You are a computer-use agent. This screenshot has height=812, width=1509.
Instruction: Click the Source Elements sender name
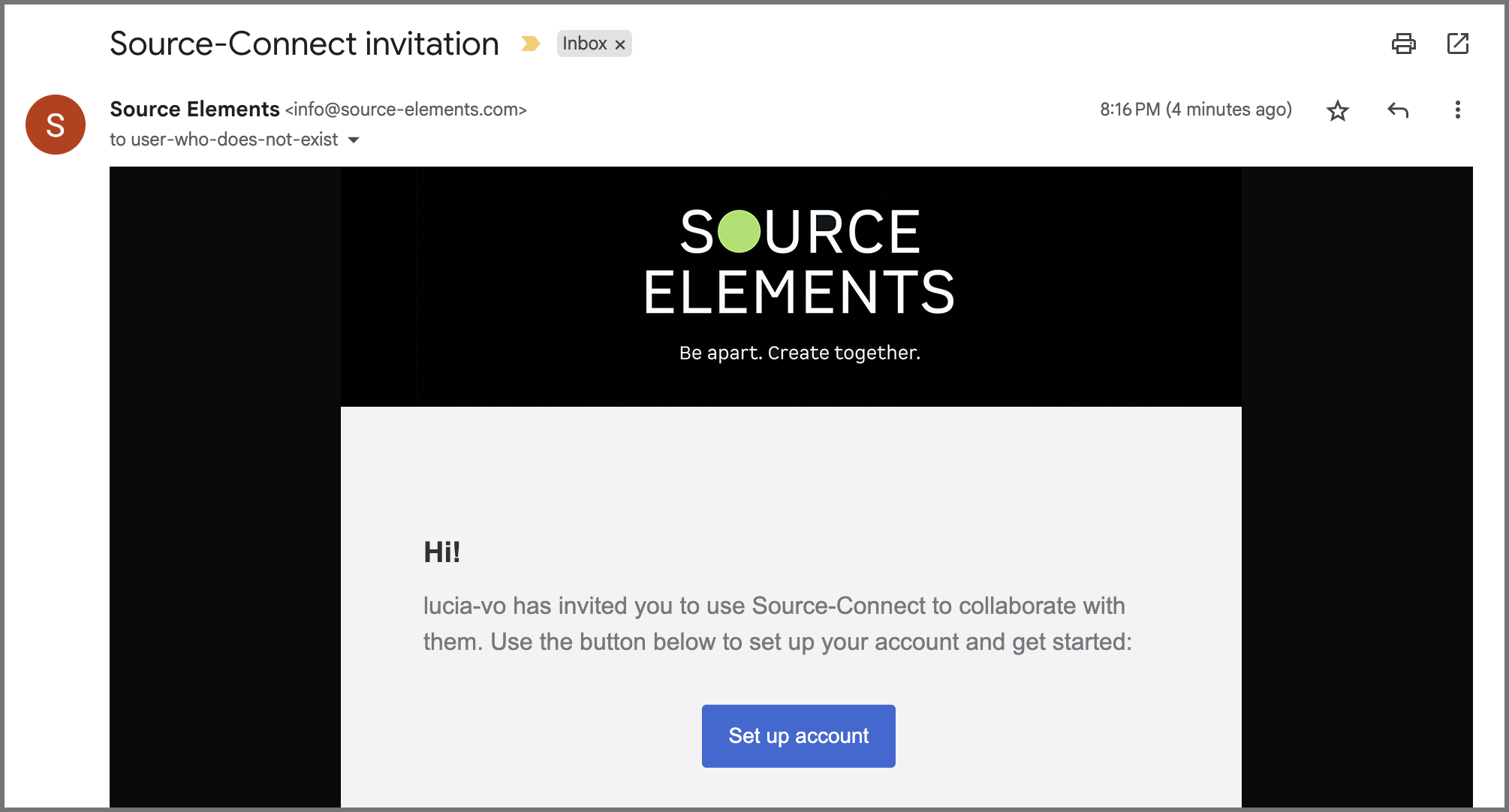pos(194,110)
